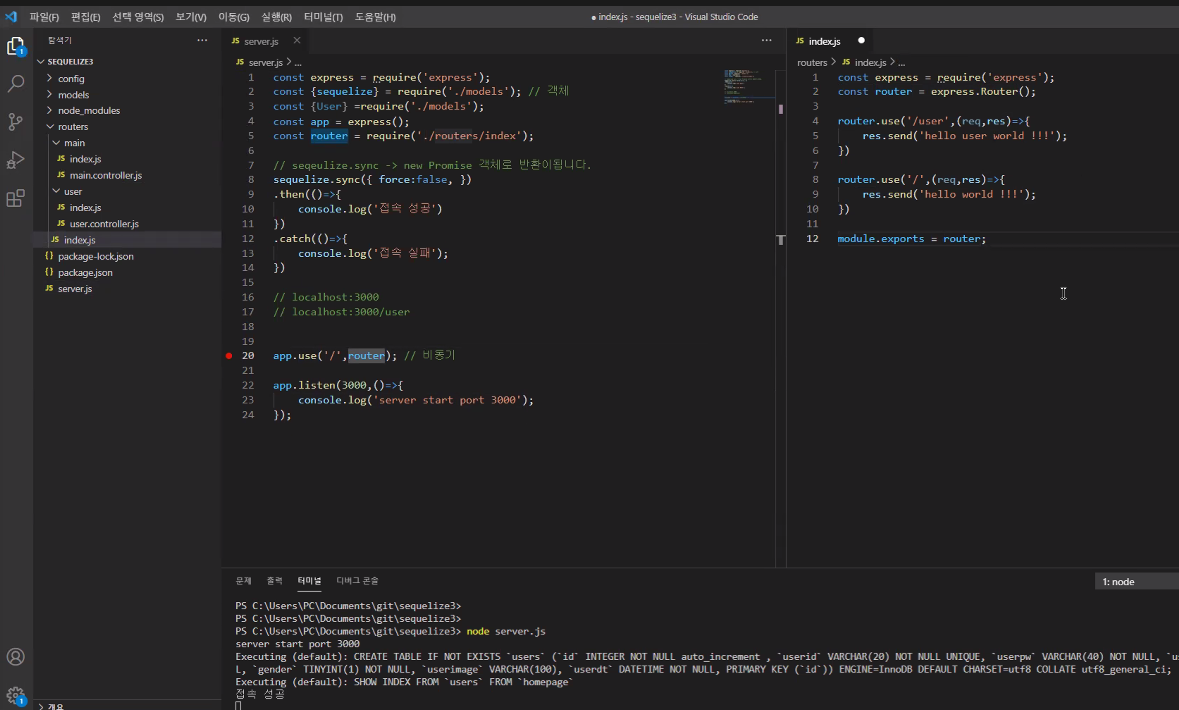The width and height of the screenshot is (1179, 710).
Task: Click the app.listen(3000 code line
Action: 338,385
